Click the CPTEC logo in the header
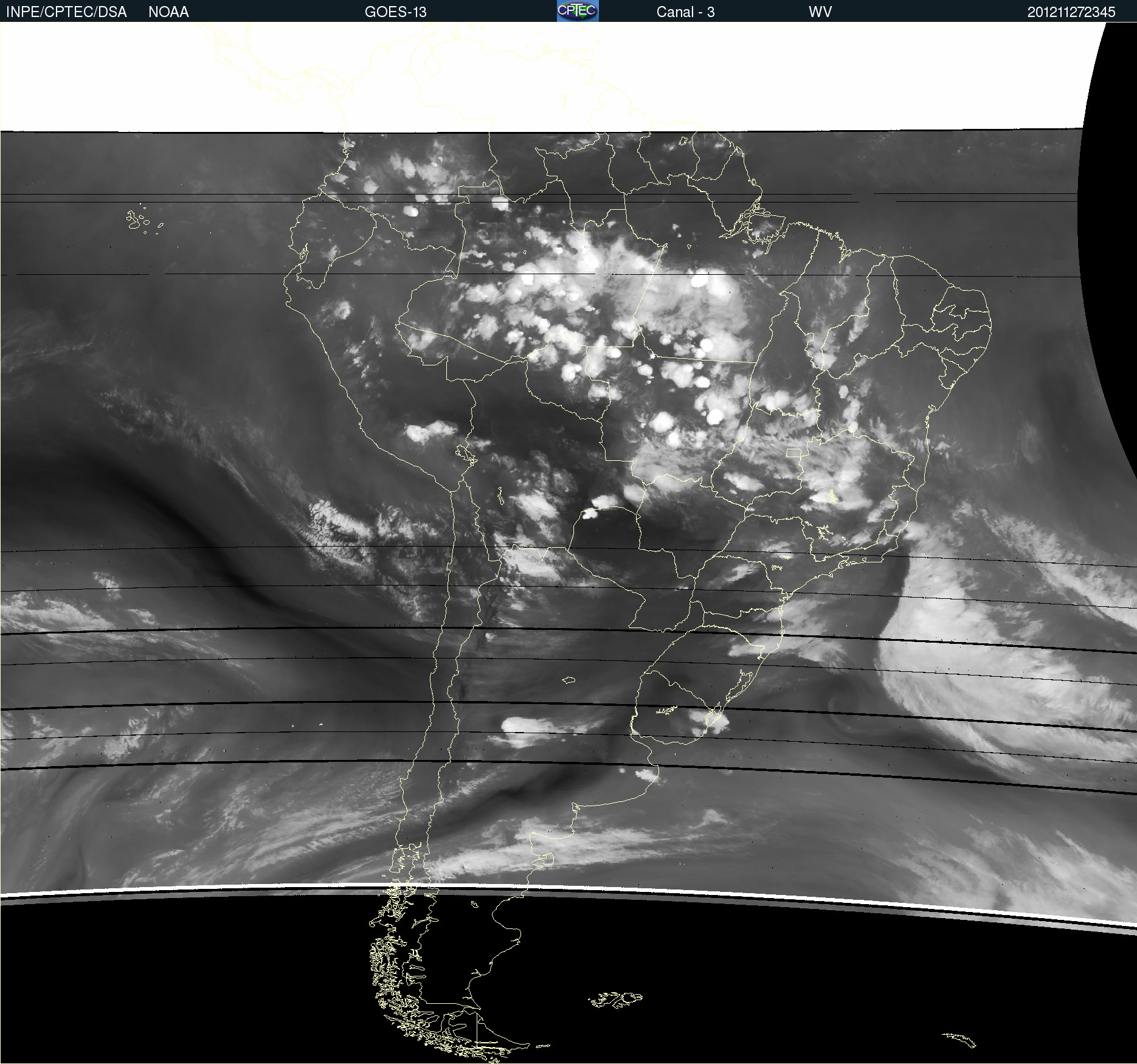This screenshot has height=1064, width=1137. (577, 11)
